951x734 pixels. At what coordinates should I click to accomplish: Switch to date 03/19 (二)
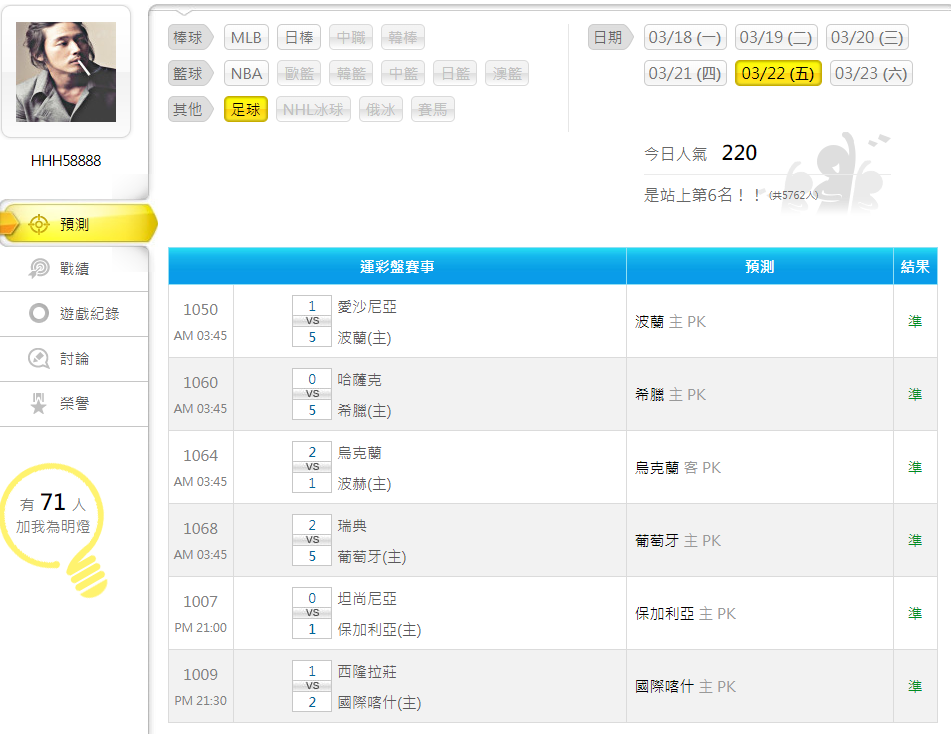[776, 38]
